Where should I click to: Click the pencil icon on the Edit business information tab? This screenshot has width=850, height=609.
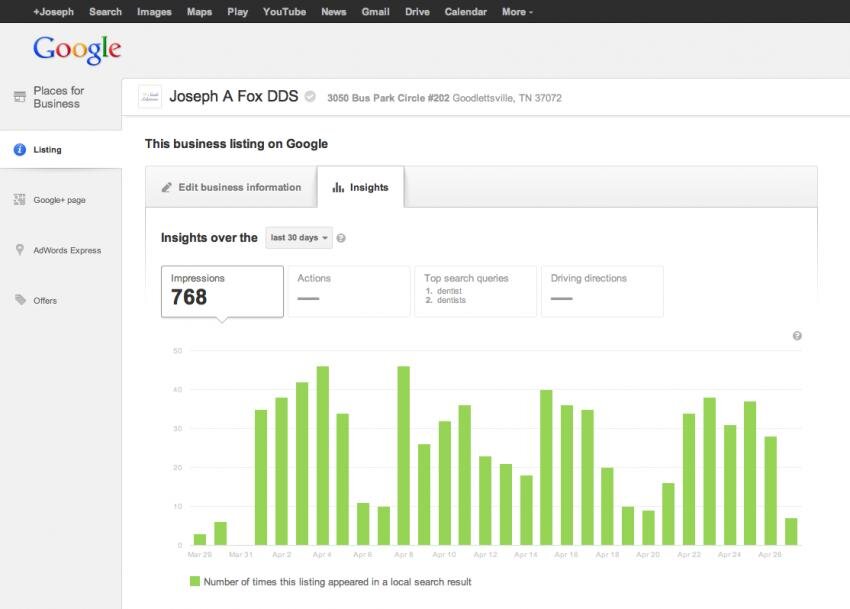tap(166, 188)
